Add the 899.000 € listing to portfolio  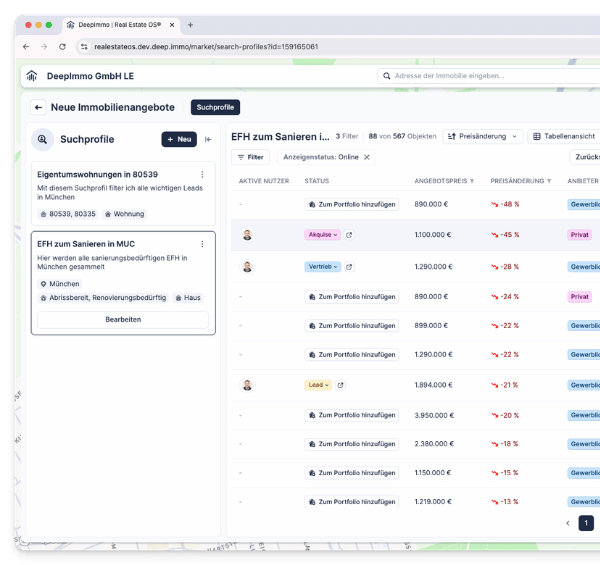352,326
